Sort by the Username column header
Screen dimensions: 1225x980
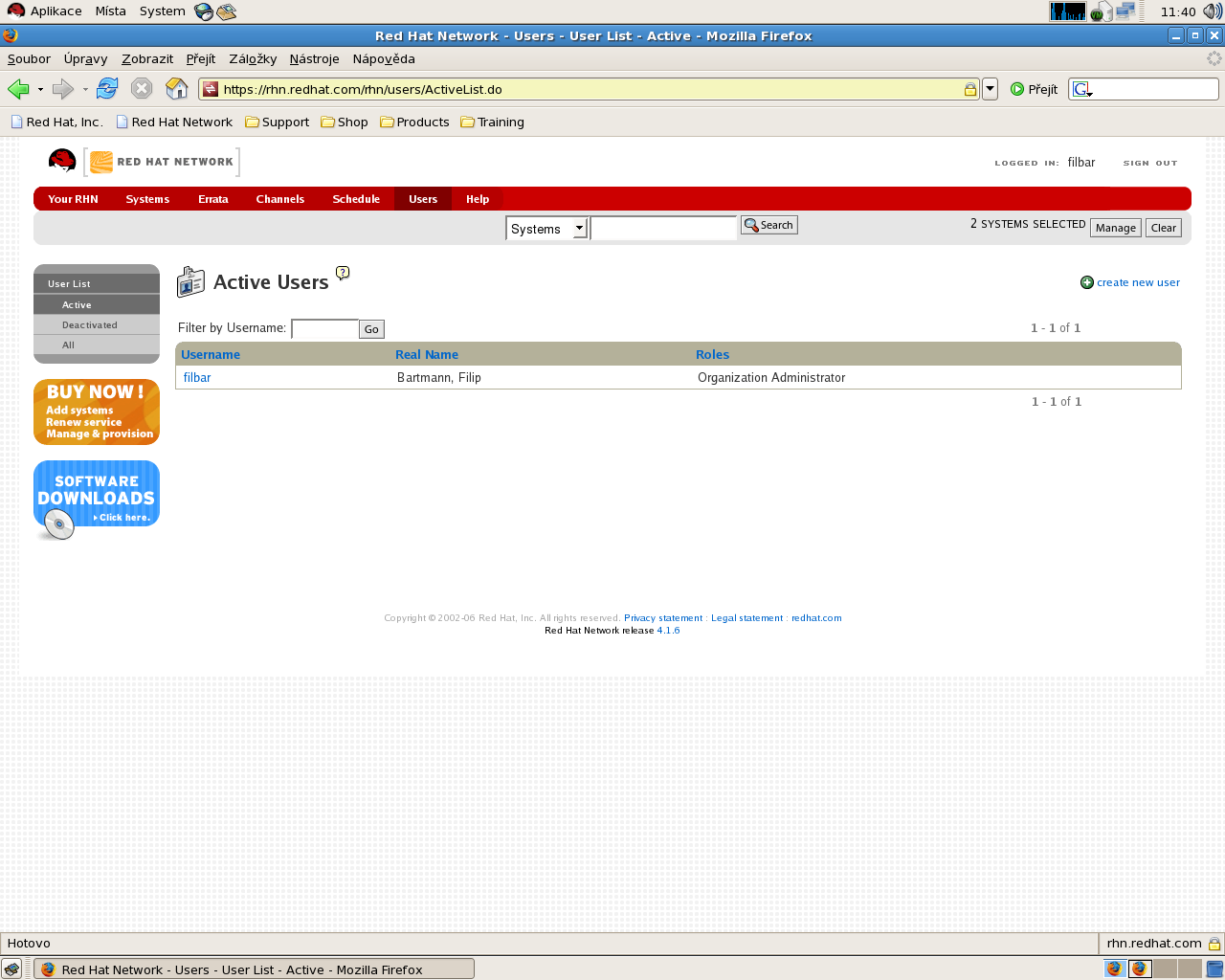point(211,354)
